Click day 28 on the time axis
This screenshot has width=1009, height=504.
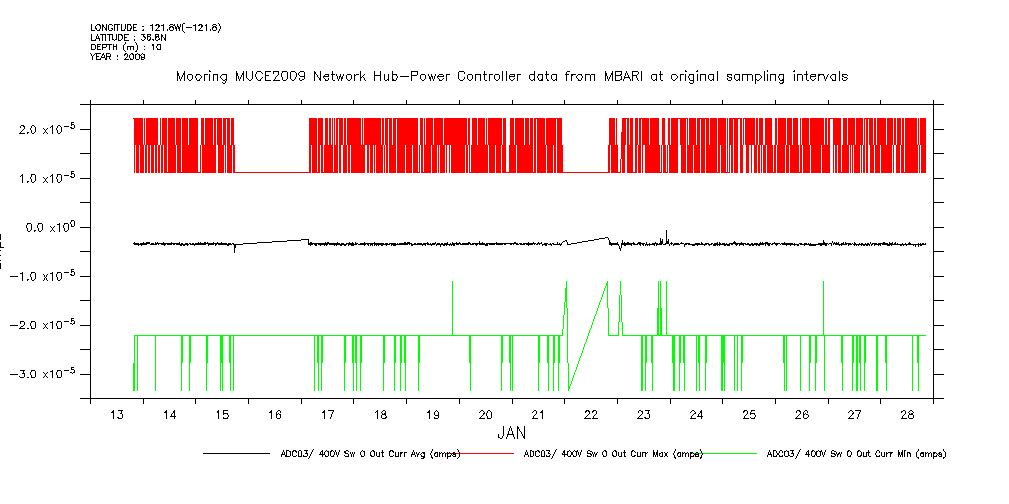point(907,415)
